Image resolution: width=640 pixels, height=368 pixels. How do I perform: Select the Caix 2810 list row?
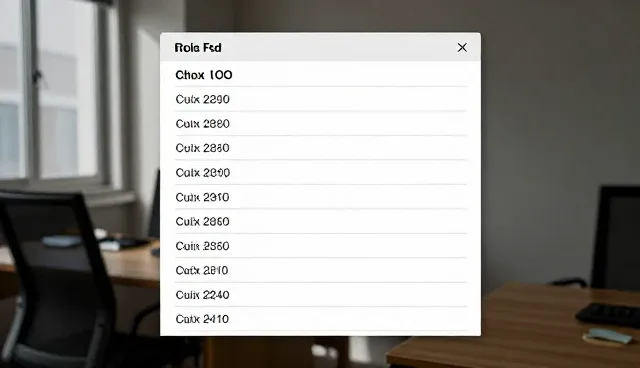point(320,270)
